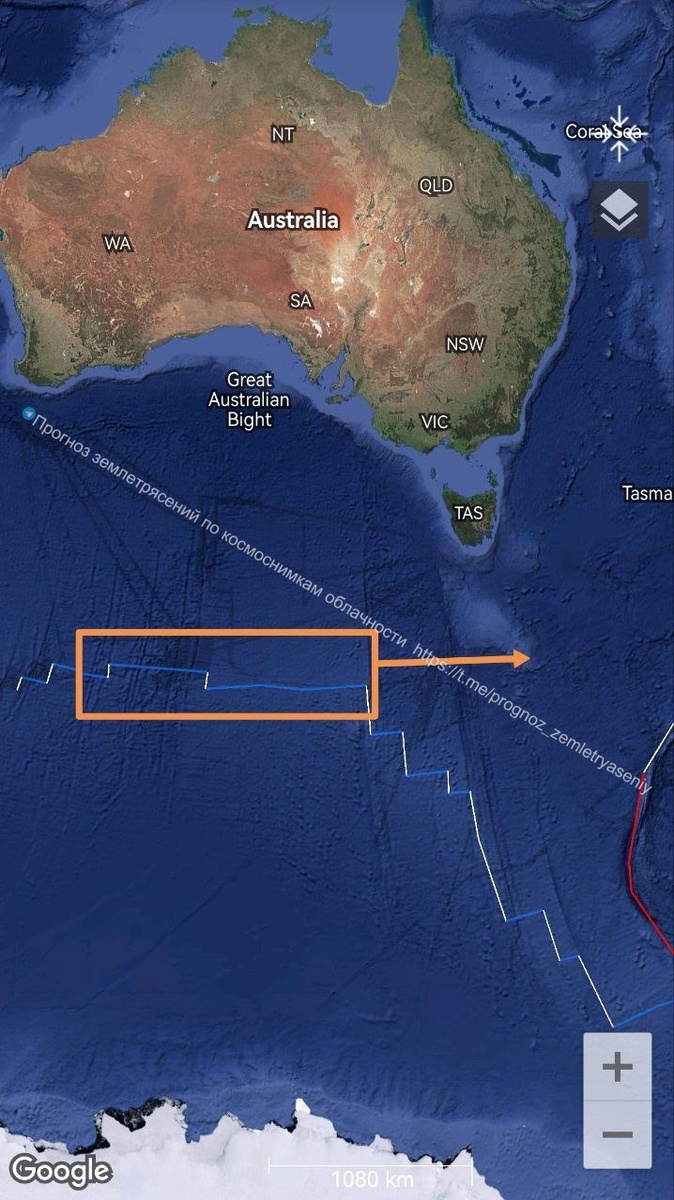Click the Great Australian Bight label
Viewport: 674px width, 1200px height.
[x=250, y=400]
